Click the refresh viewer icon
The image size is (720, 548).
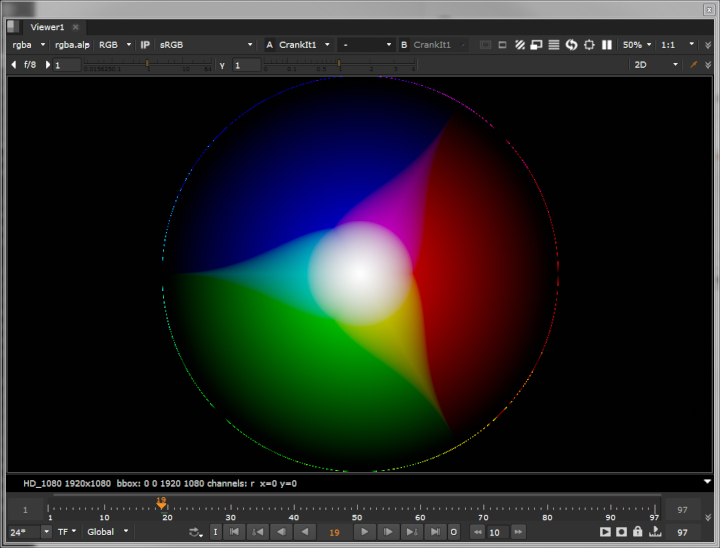tap(572, 45)
